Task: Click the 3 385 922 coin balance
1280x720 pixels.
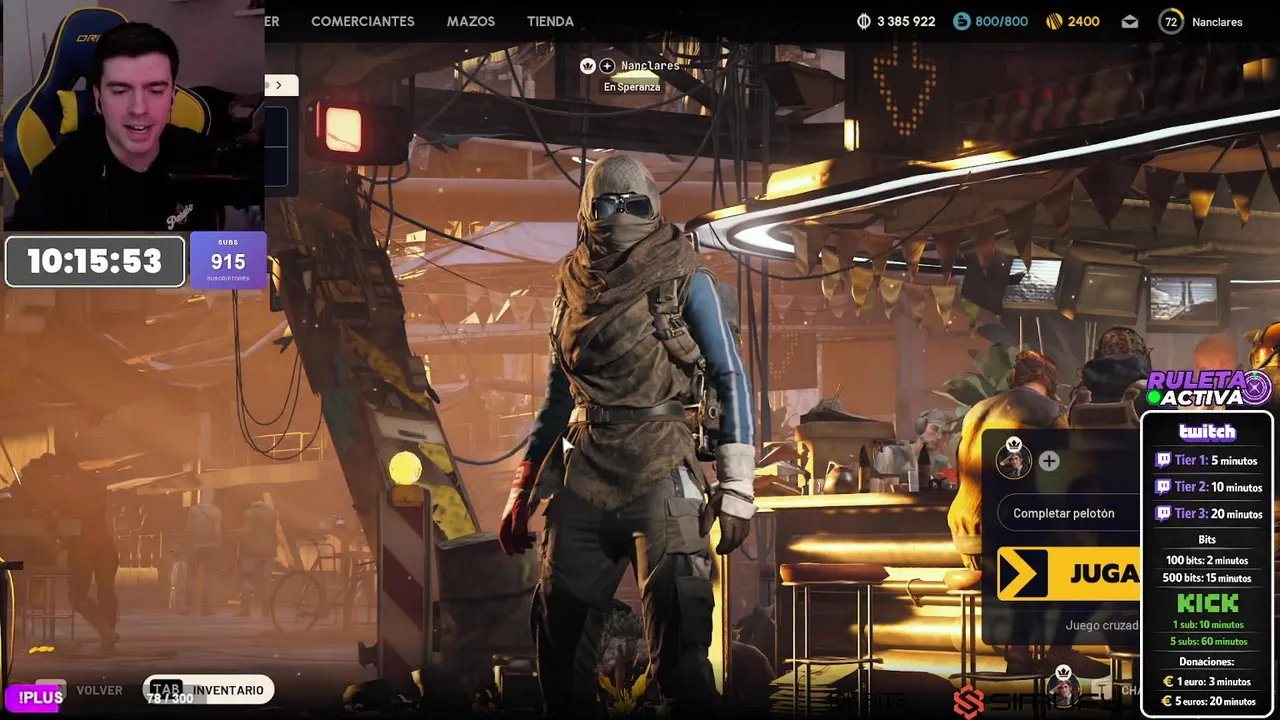Action: point(906,21)
